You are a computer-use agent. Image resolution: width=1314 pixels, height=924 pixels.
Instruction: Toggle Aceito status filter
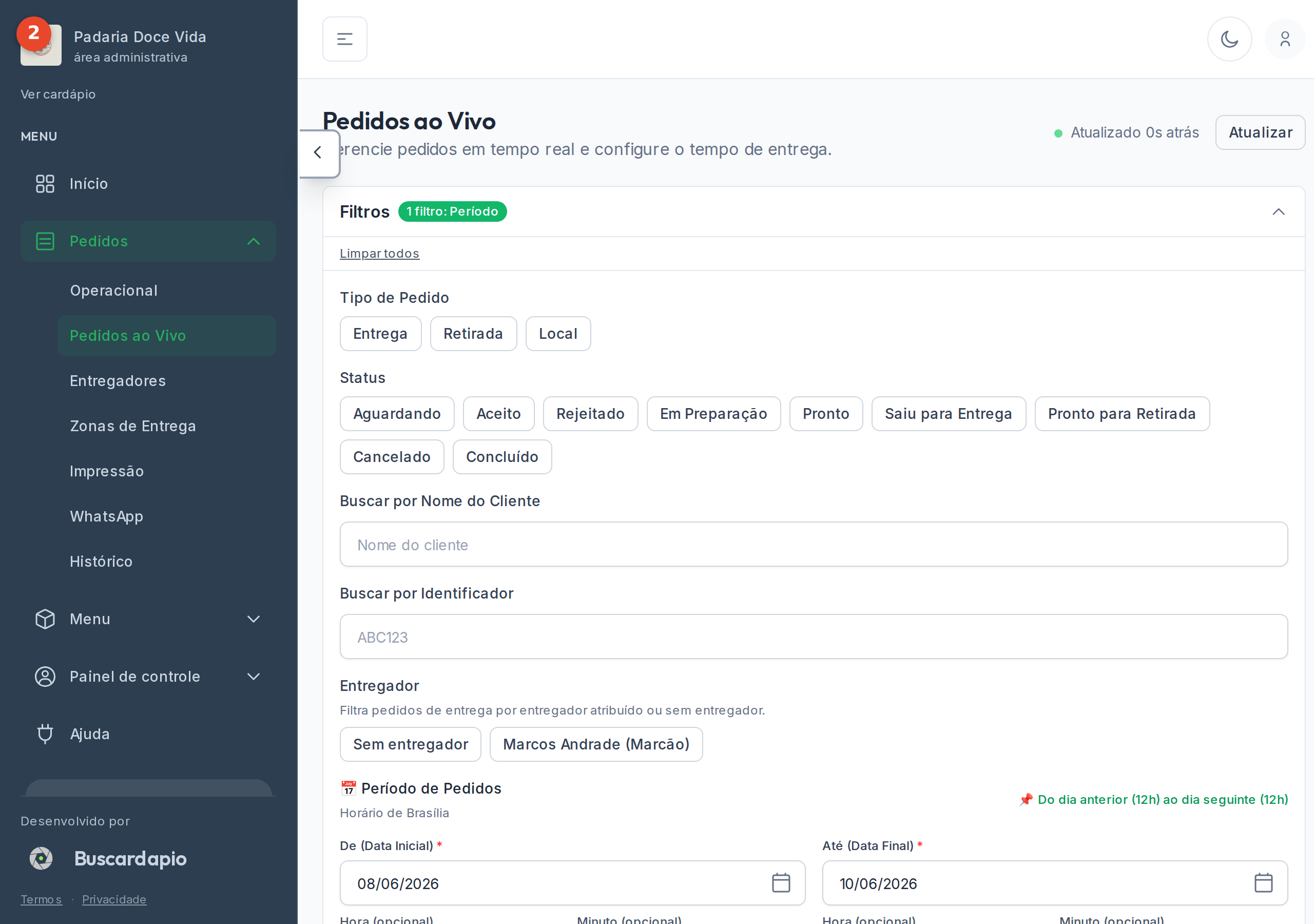click(498, 414)
